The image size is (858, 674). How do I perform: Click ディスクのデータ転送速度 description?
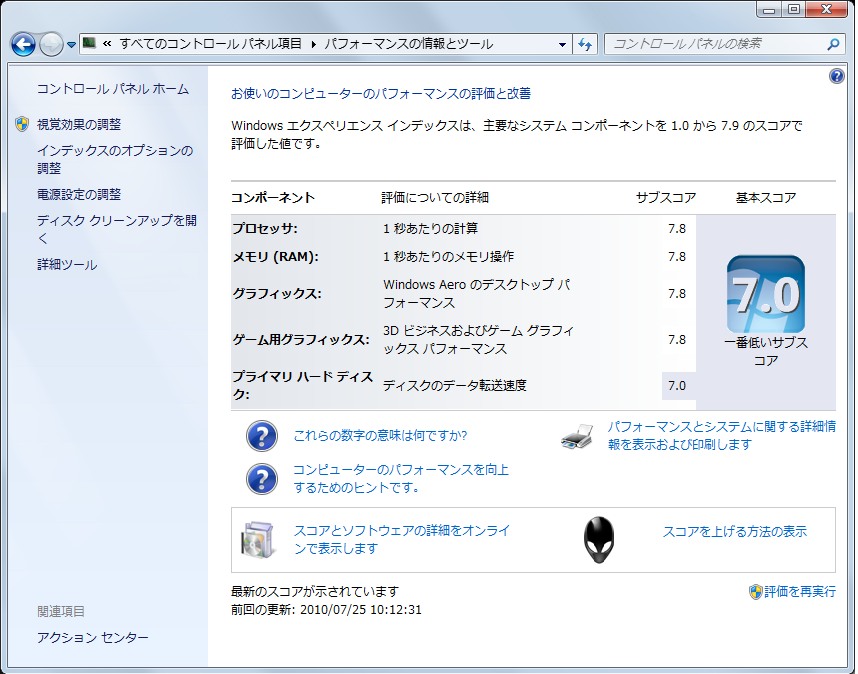click(x=454, y=386)
